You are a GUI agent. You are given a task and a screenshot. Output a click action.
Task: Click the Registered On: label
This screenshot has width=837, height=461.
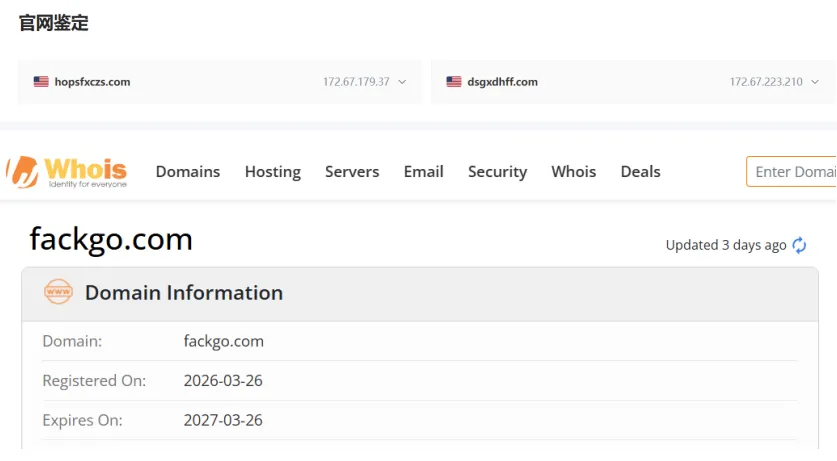(94, 380)
